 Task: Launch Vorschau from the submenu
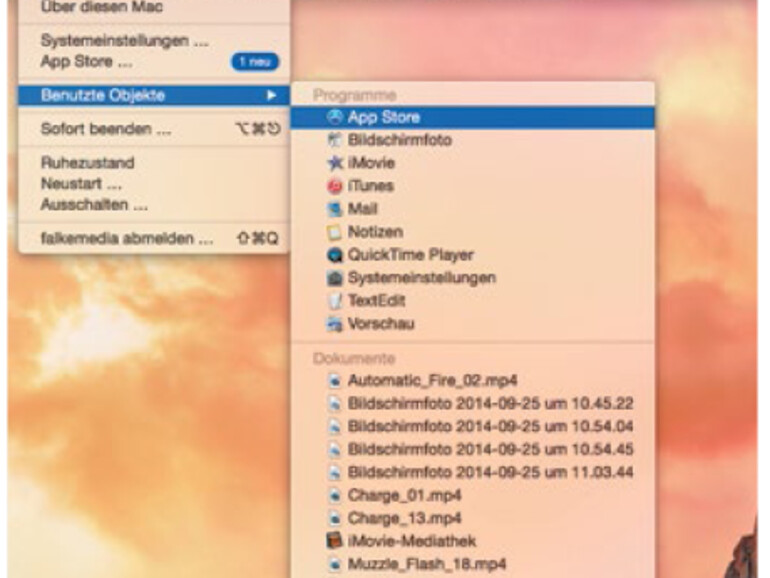pos(472,324)
